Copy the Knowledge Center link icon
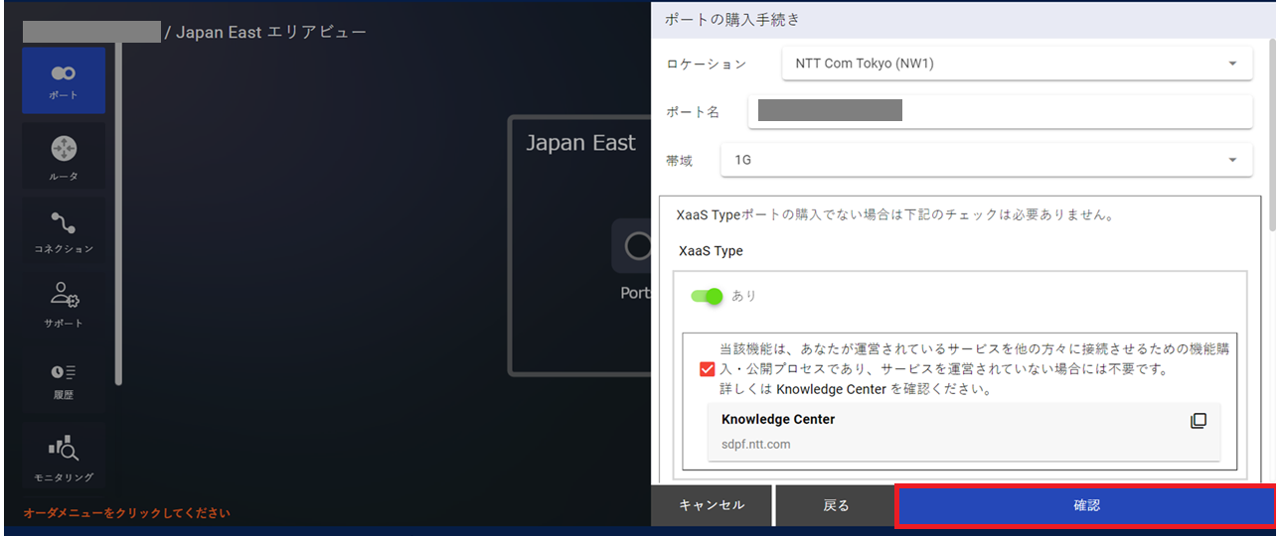 pyautogui.click(x=1198, y=421)
